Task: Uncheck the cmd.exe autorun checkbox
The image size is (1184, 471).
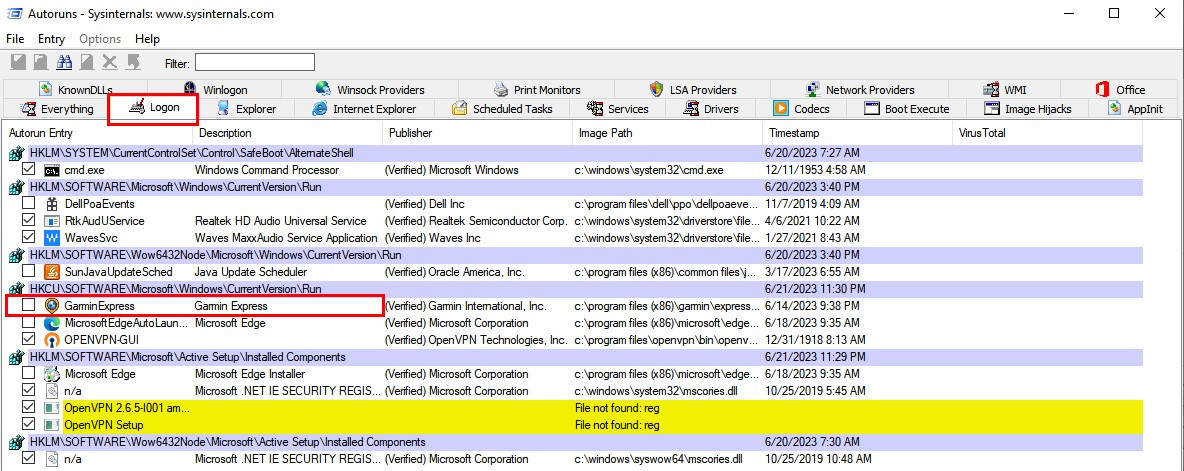Action: click(x=29, y=170)
